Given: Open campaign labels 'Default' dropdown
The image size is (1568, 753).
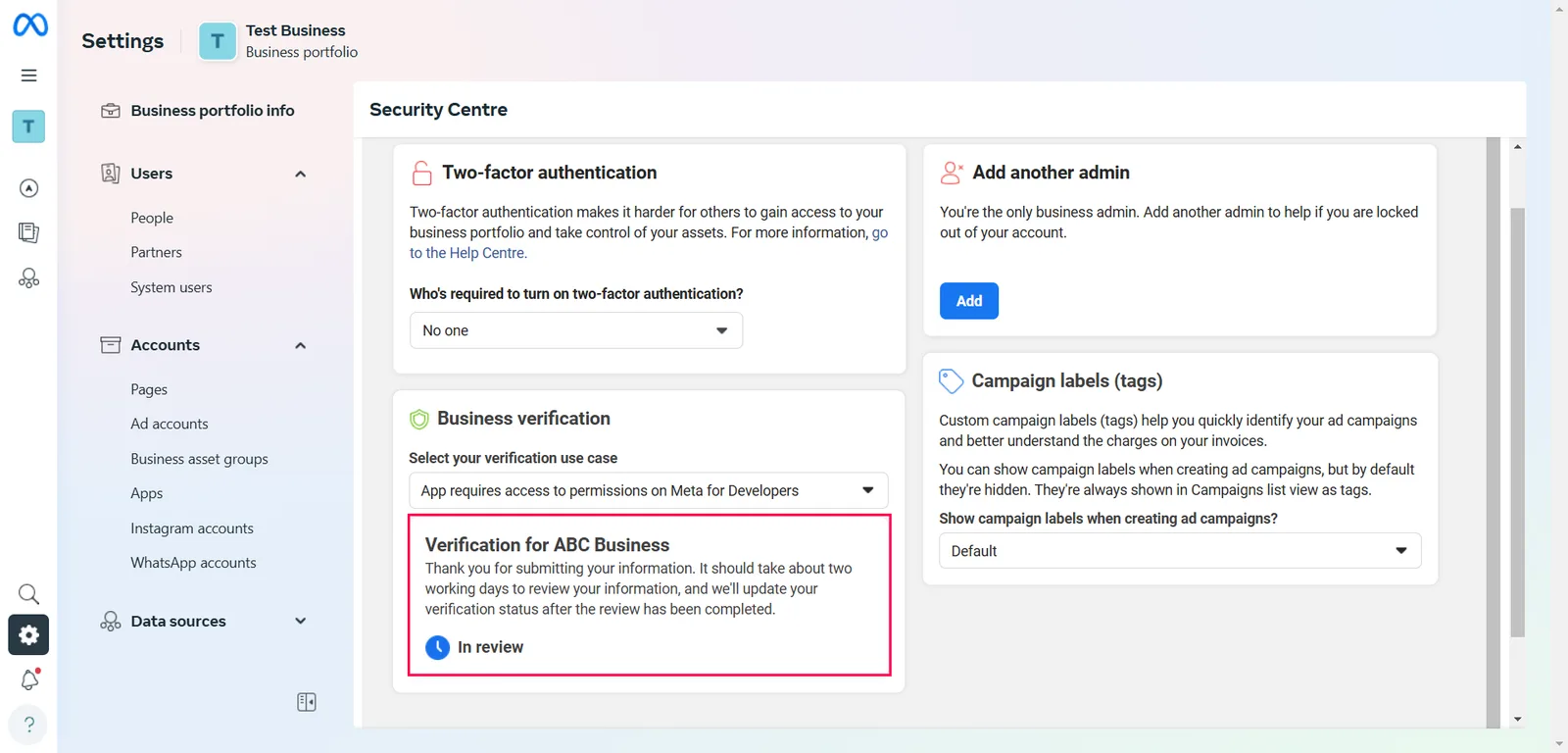Looking at the screenshot, I should (x=1180, y=551).
